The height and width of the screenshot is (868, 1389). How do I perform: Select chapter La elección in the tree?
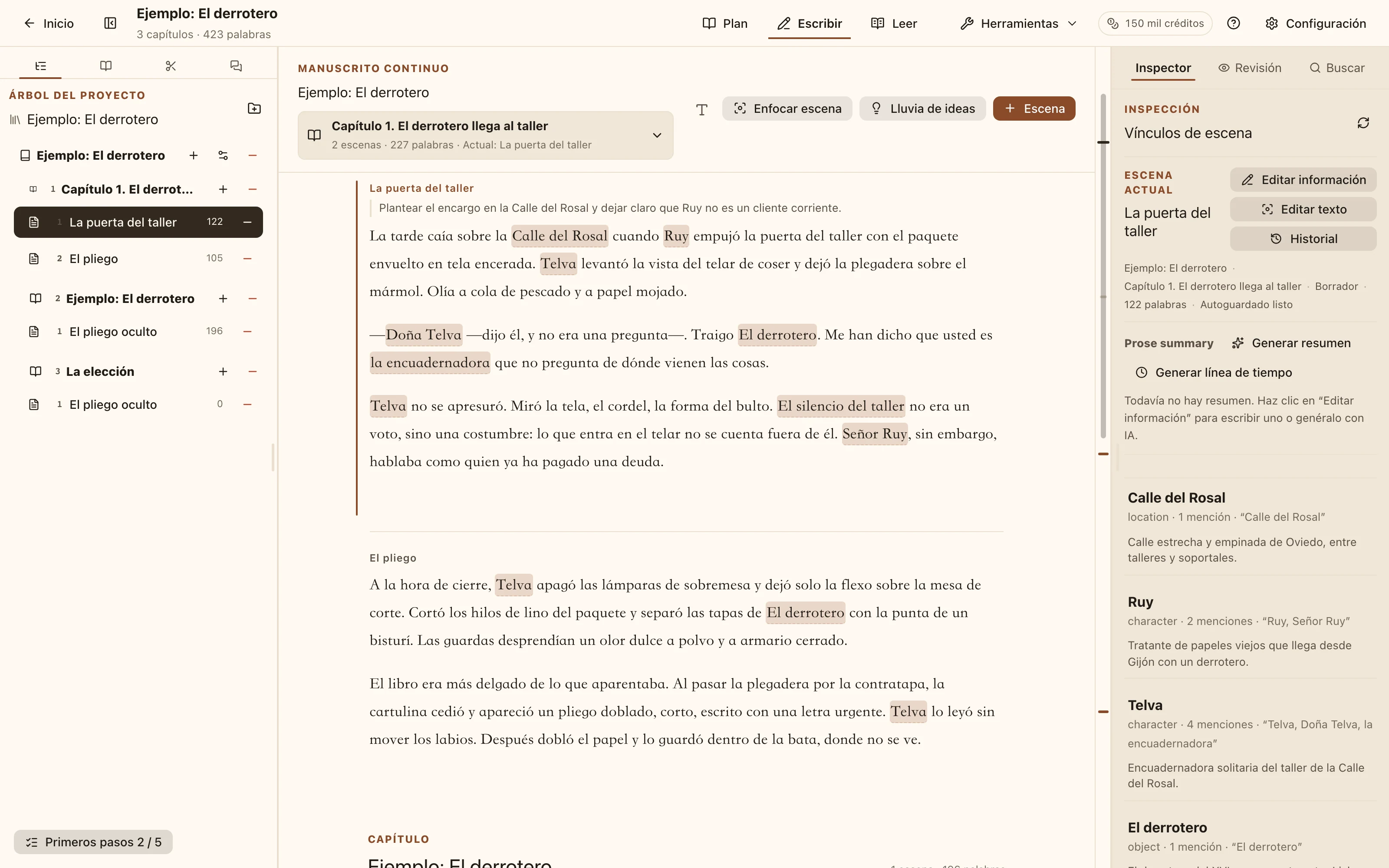pyautogui.click(x=100, y=372)
